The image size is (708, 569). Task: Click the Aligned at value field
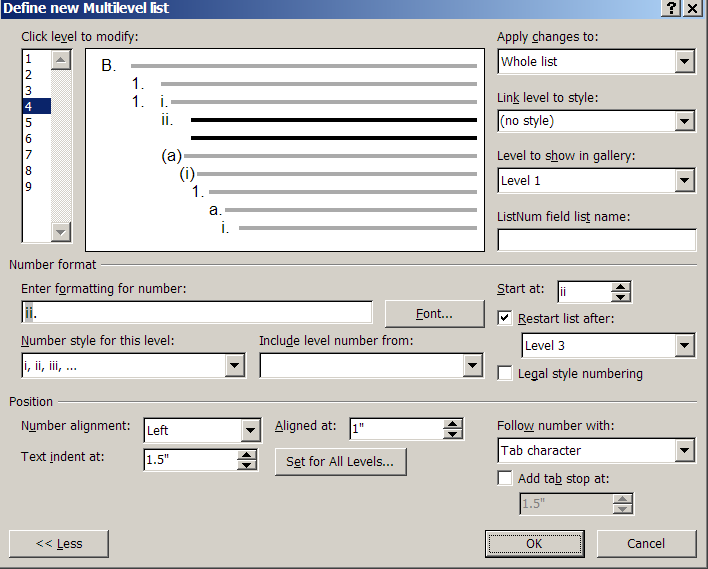pos(396,429)
